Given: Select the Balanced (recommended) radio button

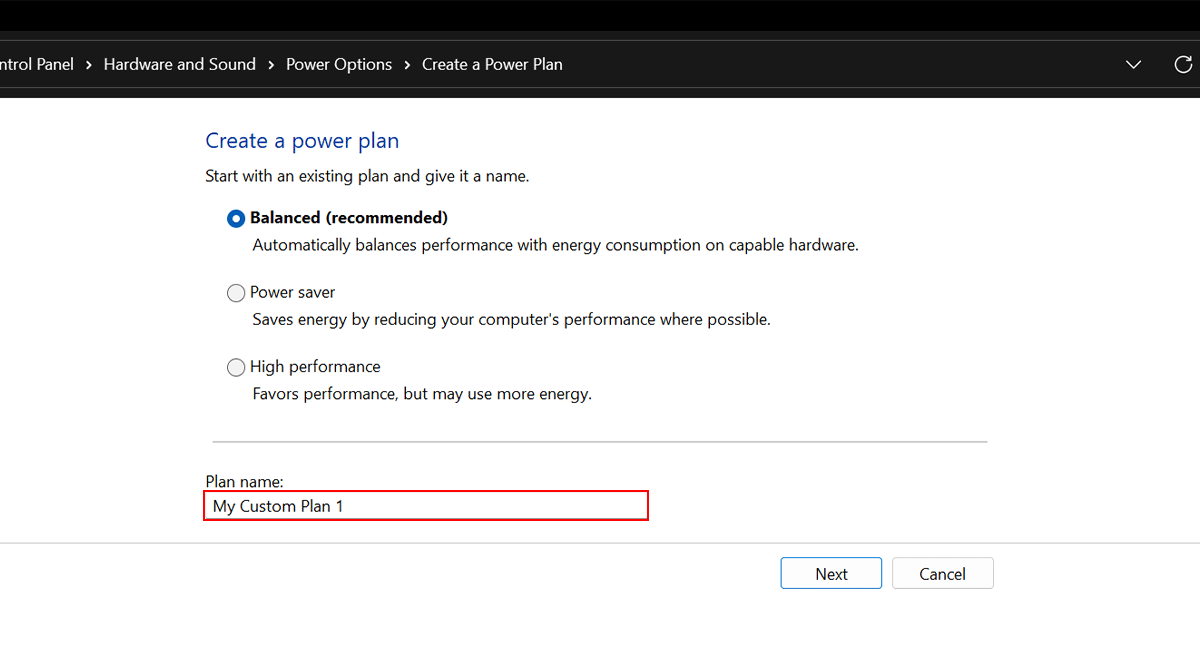Looking at the screenshot, I should click(236, 218).
